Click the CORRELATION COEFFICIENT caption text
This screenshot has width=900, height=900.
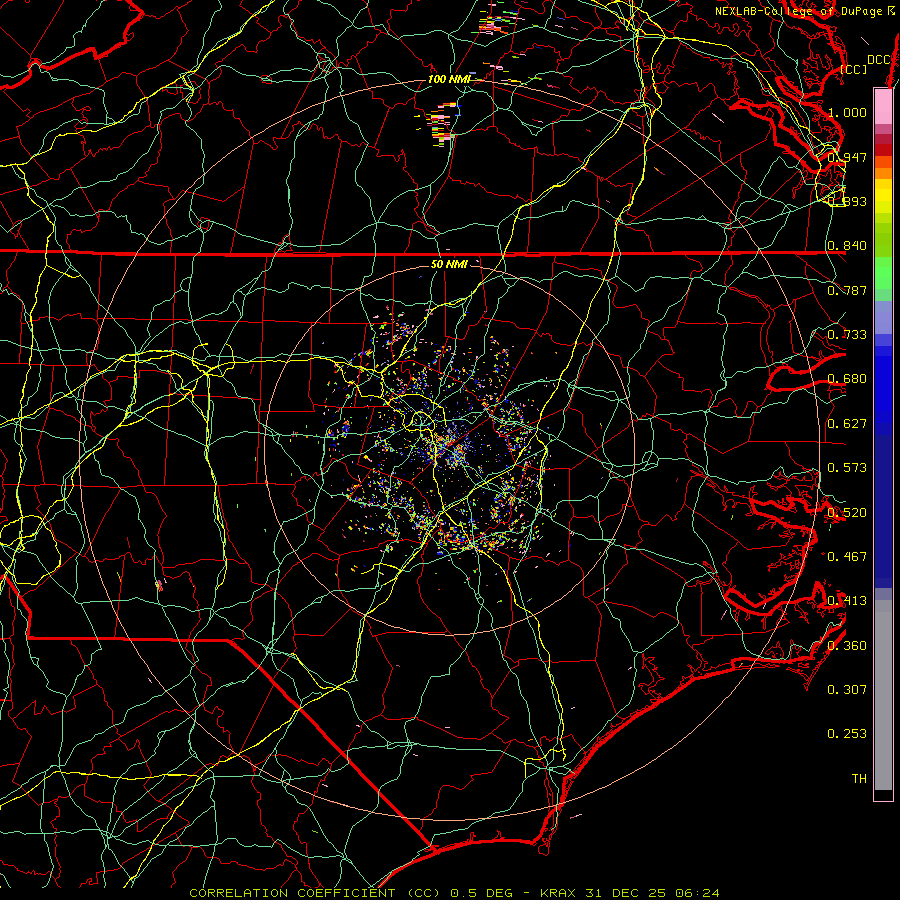292,893
